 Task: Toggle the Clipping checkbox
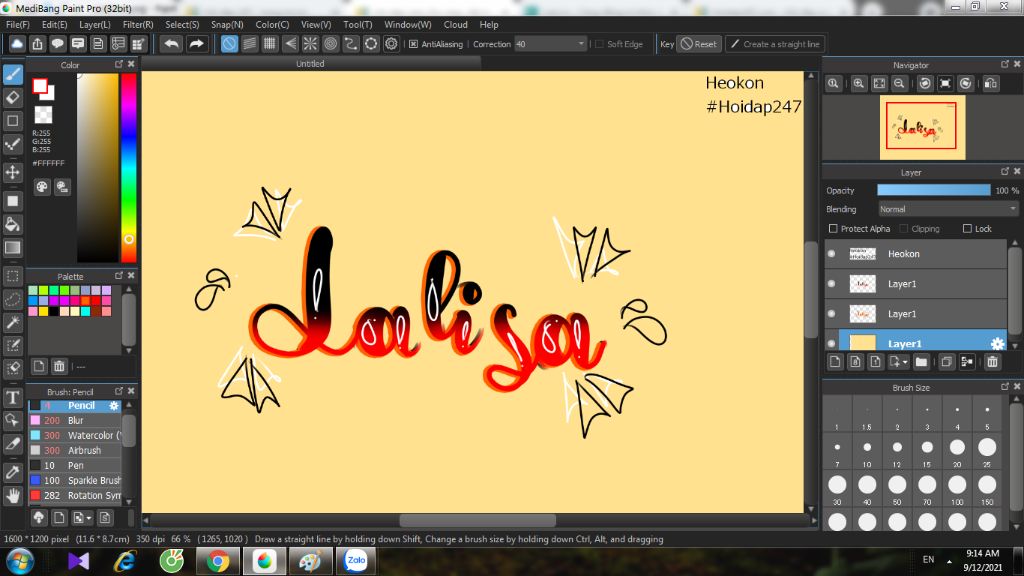[x=904, y=229]
